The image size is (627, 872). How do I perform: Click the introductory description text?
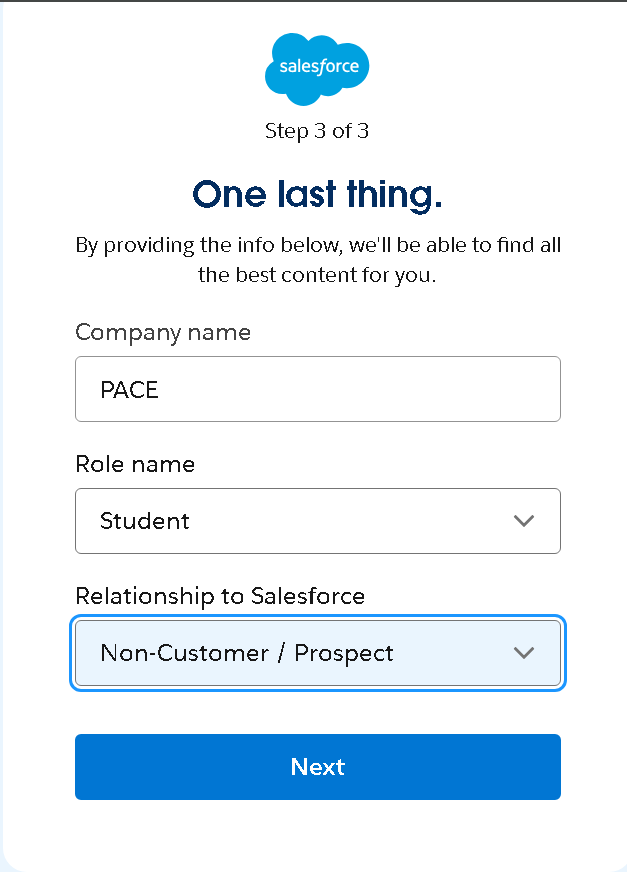317,259
